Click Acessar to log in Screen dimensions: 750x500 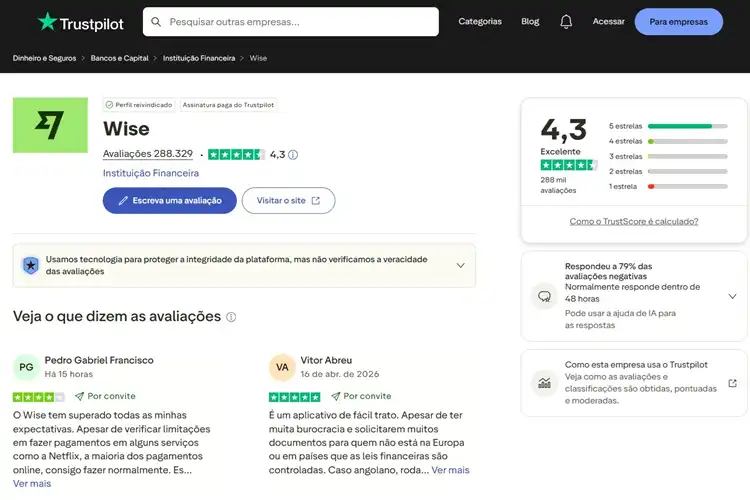(608, 22)
